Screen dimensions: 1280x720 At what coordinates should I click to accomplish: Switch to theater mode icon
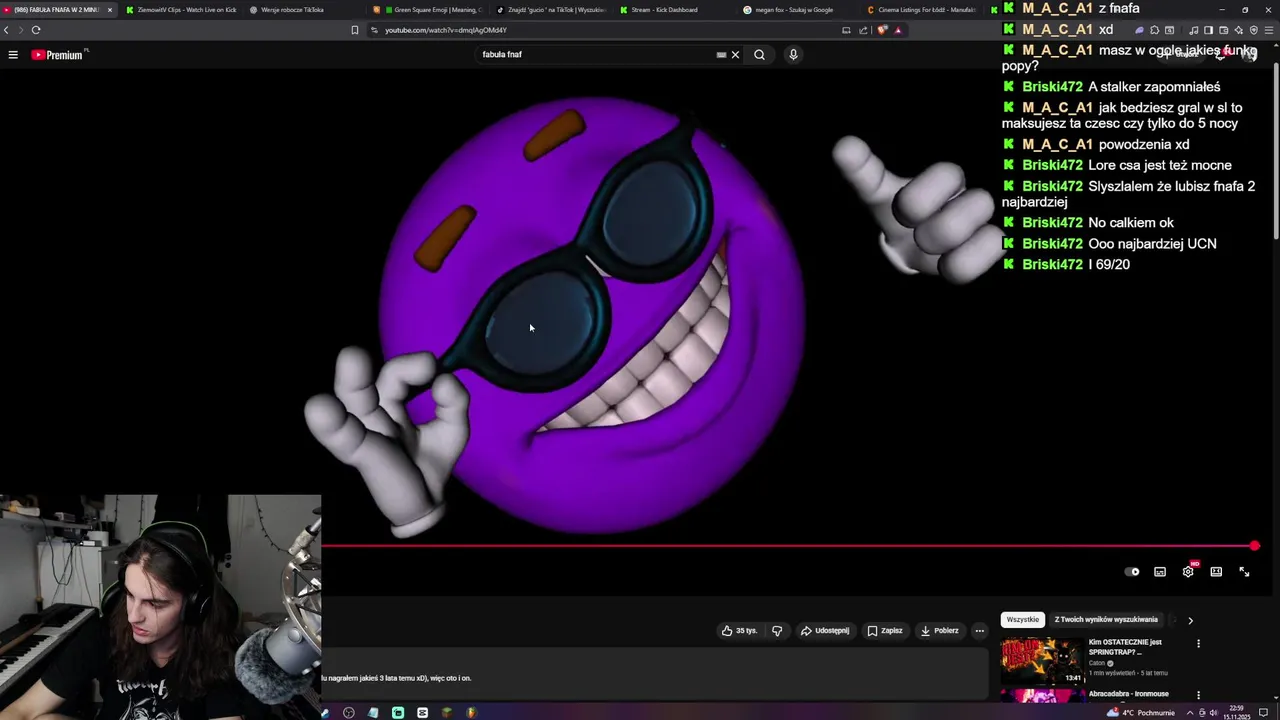pos(1216,572)
